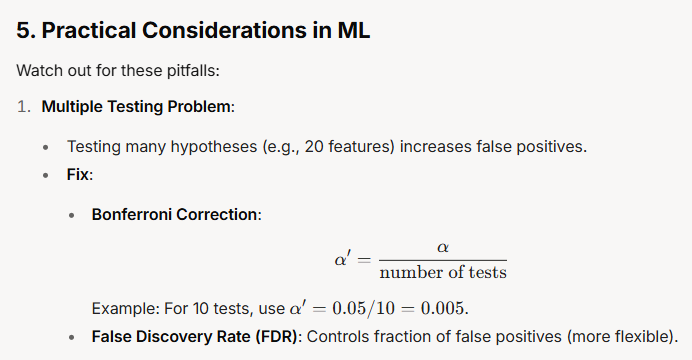Image resolution: width=692 pixels, height=360 pixels.
Task: Click the bold "Fix" label
Action: 78,174
